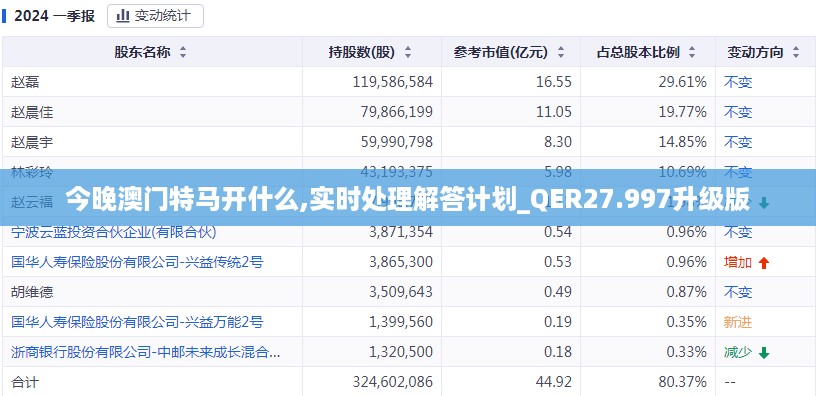Screen dimensions: 816x396
Task: Click the 合计 total row label
Action: pyautogui.click(x=25, y=382)
